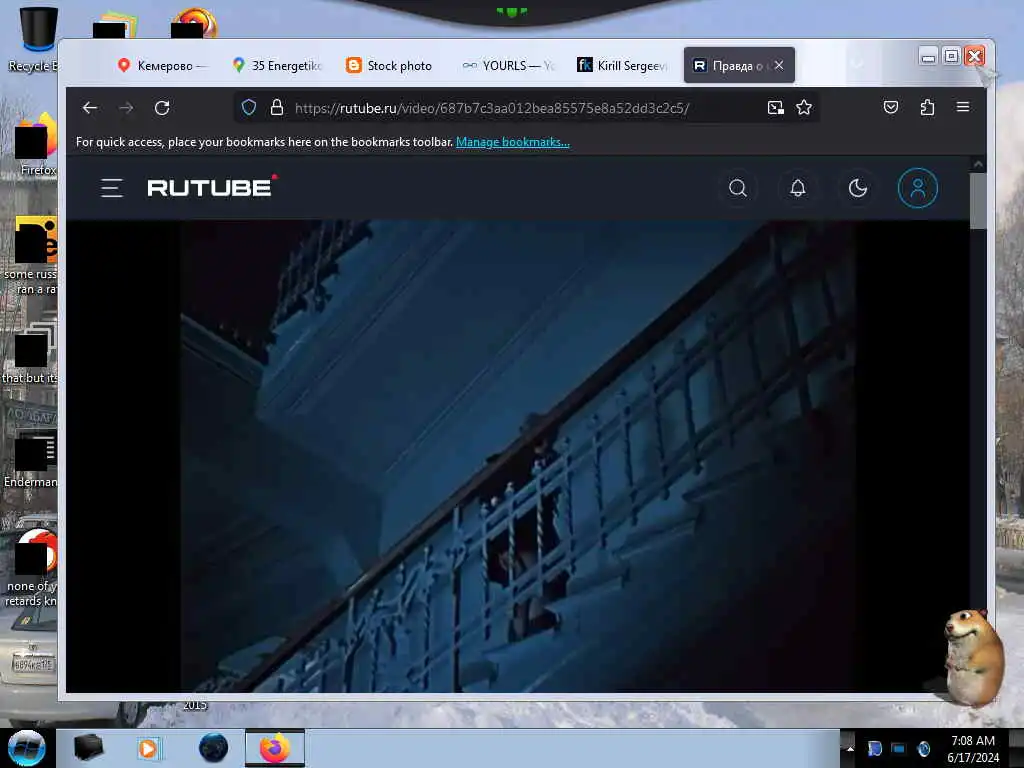Click the rutube.ru URL address field
Screen dimensions: 1024x768
pyautogui.click(x=492, y=108)
